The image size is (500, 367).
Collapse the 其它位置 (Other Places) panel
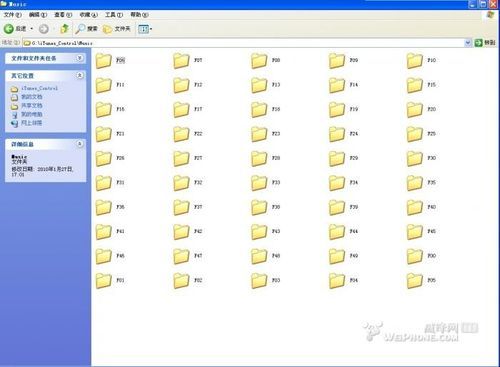pyautogui.click(x=79, y=75)
